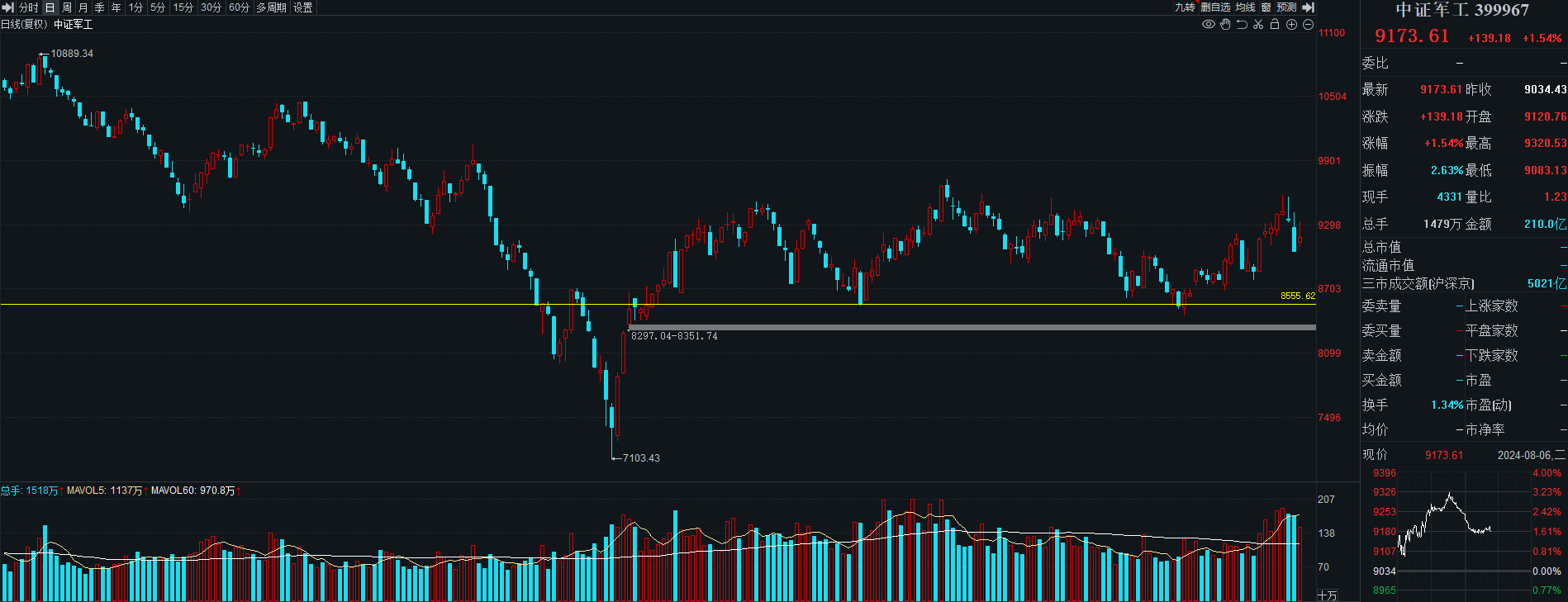Click the undo arrow icon
Screen dimensions: 1568x602
[x=1242, y=25]
